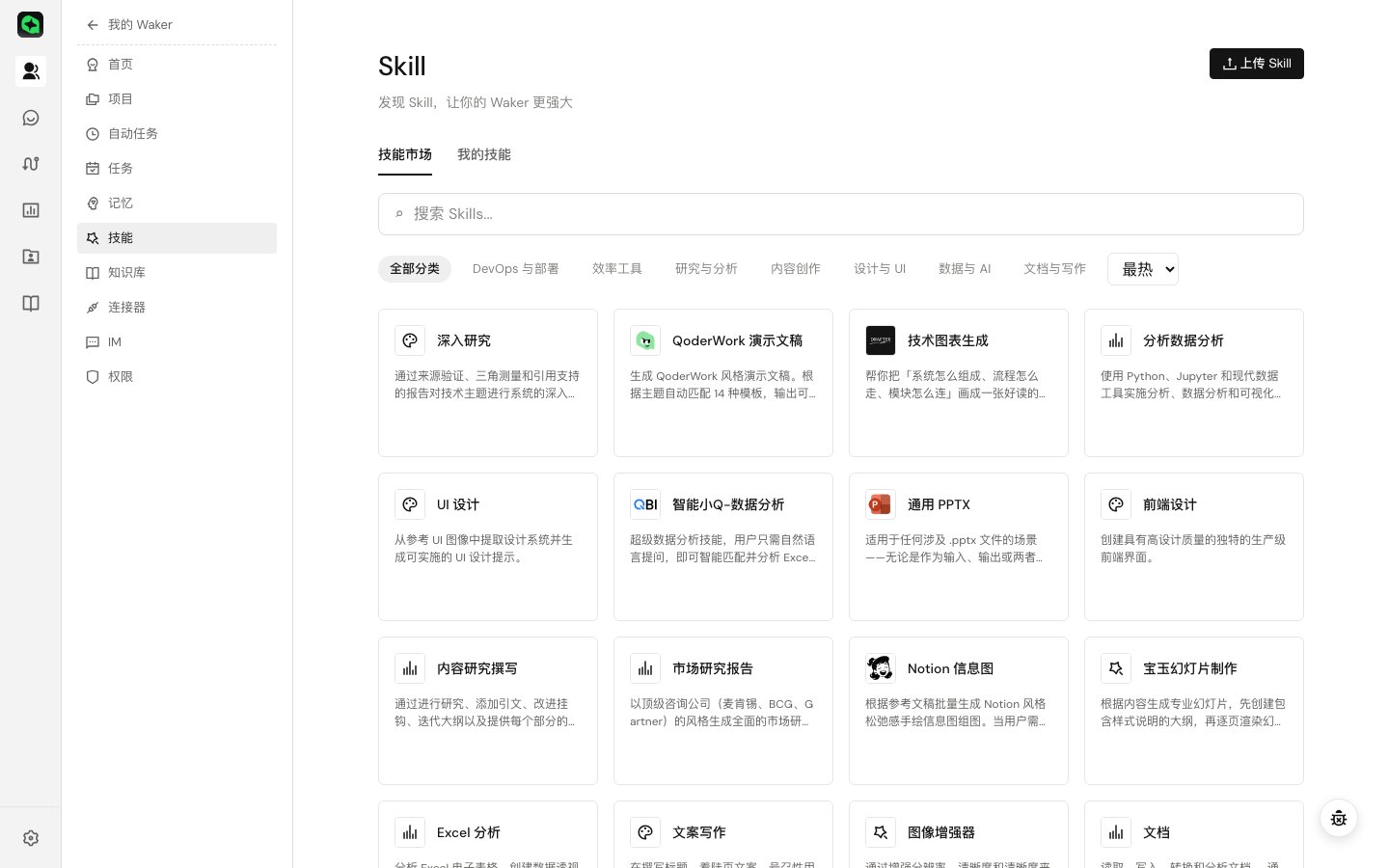Open the chart dashboard icon in left rail
This screenshot has width=1389, height=868.
(31, 210)
